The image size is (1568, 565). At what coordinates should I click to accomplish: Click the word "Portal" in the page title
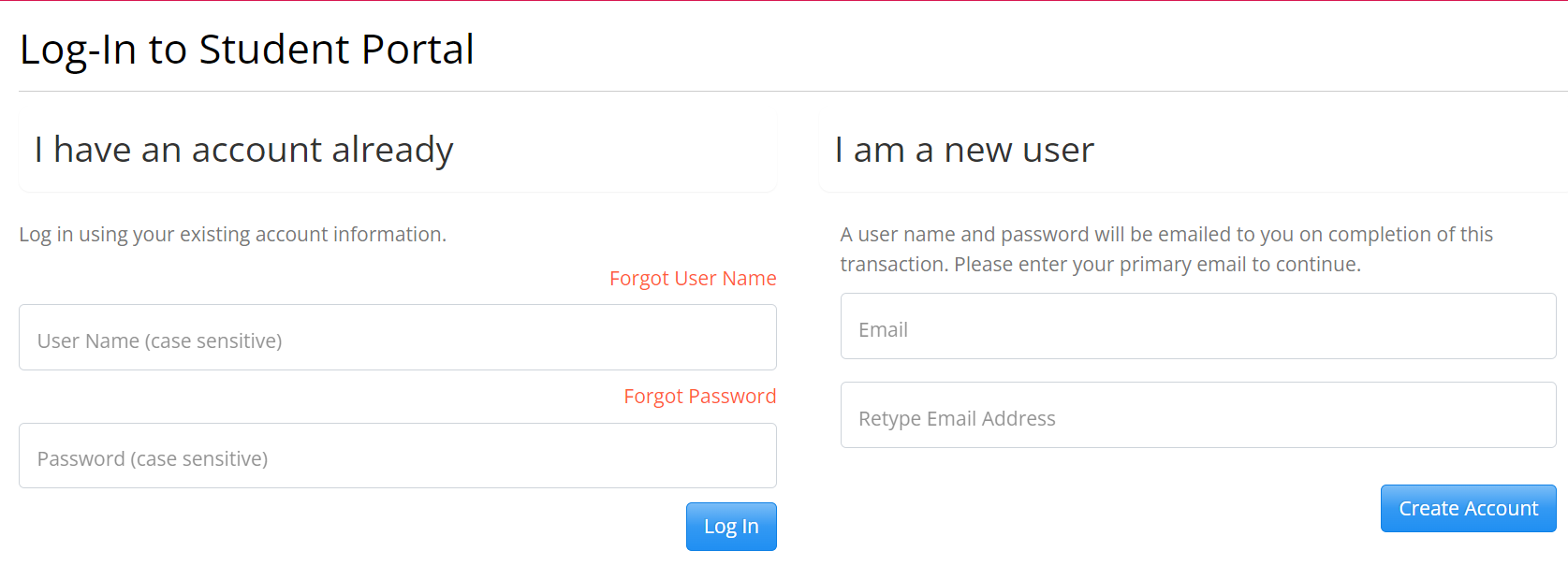(x=418, y=50)
